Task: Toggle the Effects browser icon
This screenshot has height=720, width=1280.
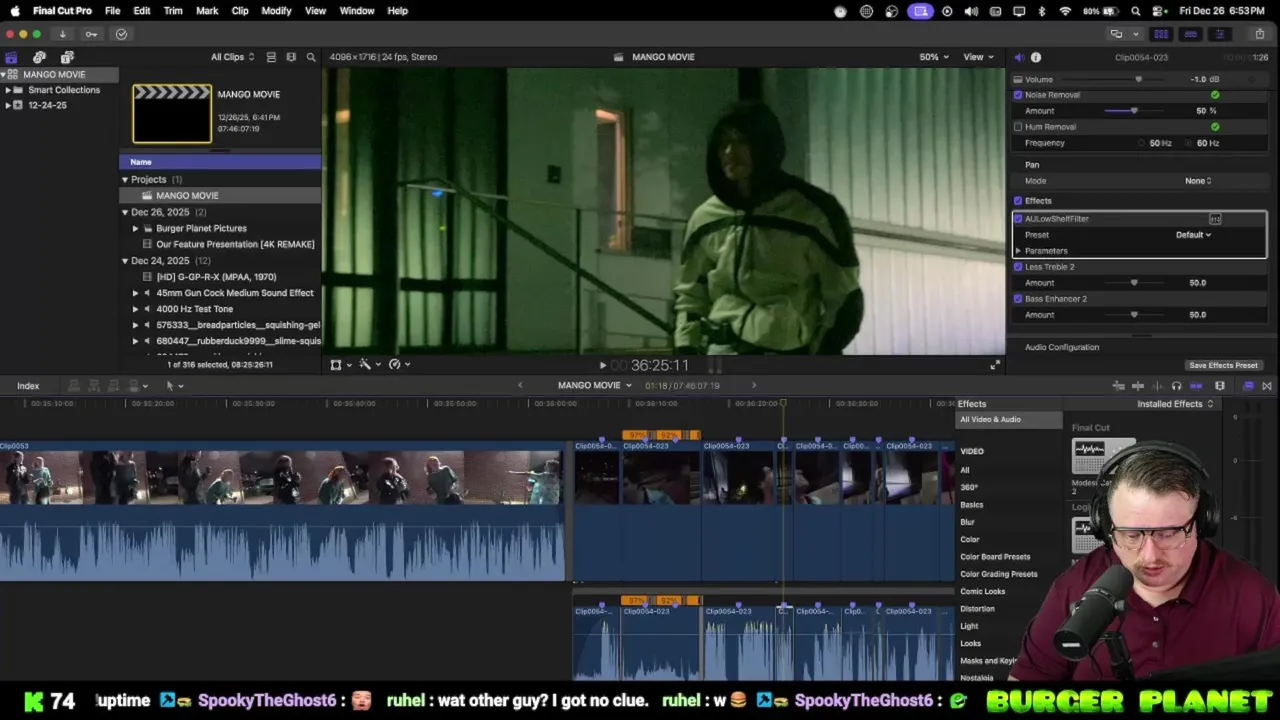Action: point(1248,386)
